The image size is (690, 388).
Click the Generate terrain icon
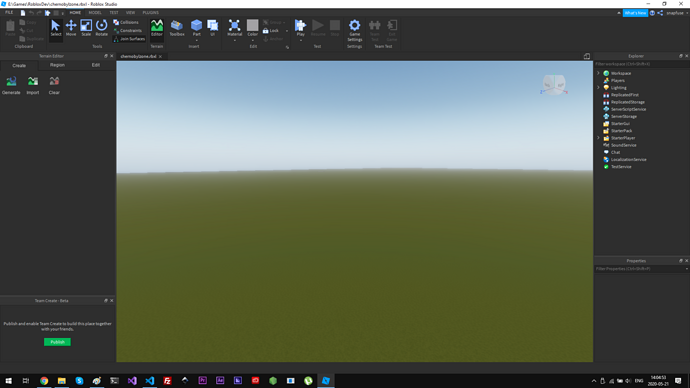pyautogui.click(x=11, y=85)
